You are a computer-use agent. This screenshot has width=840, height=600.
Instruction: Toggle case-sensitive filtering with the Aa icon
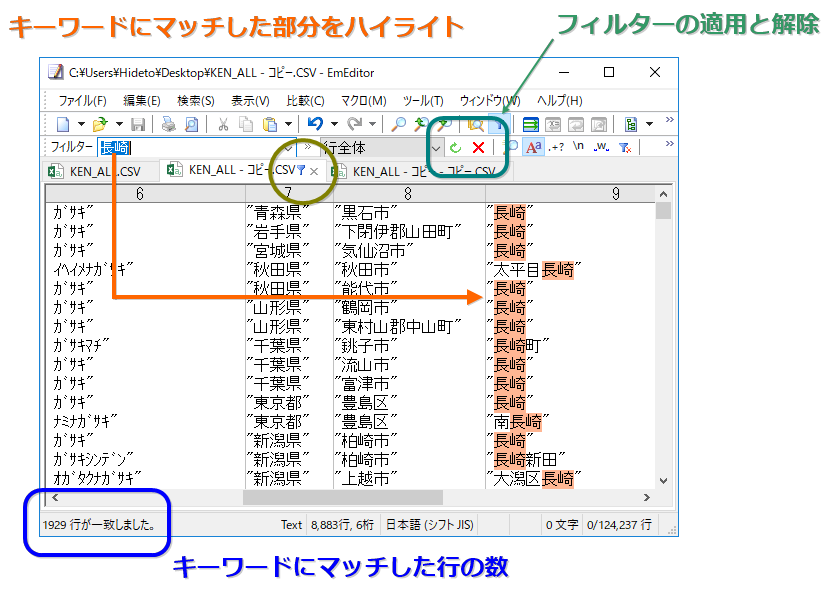coord(535,146)
